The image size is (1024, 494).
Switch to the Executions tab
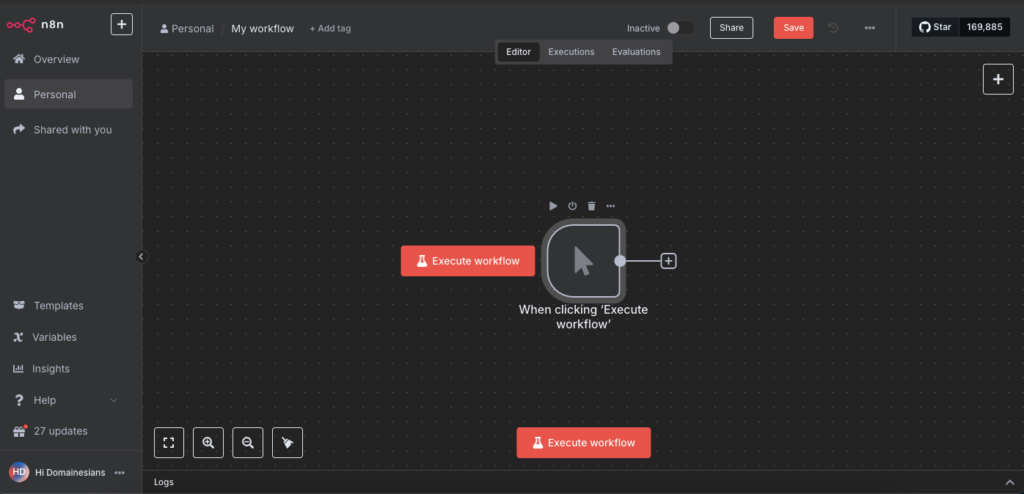[x=571, y=52]
